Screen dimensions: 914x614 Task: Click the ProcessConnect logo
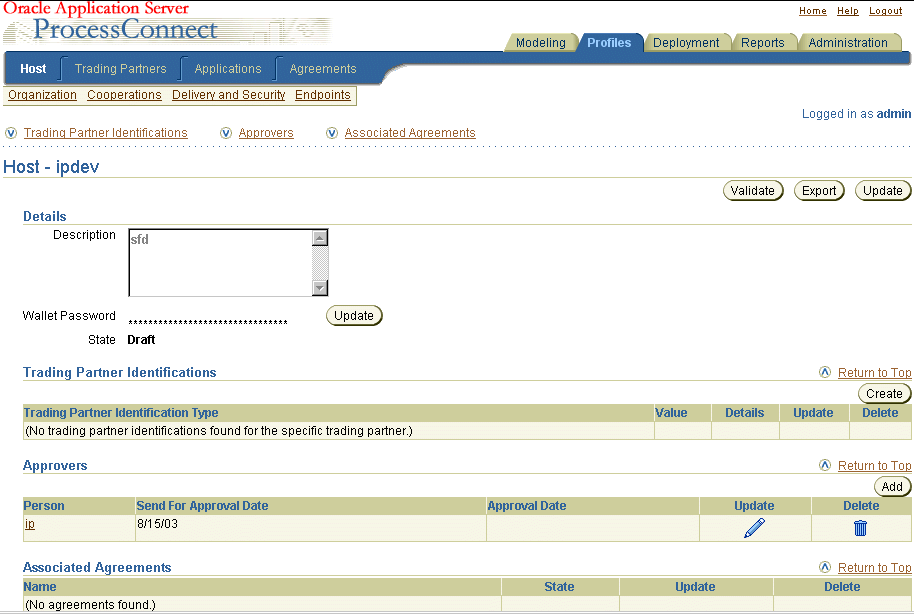pos(125,30)
